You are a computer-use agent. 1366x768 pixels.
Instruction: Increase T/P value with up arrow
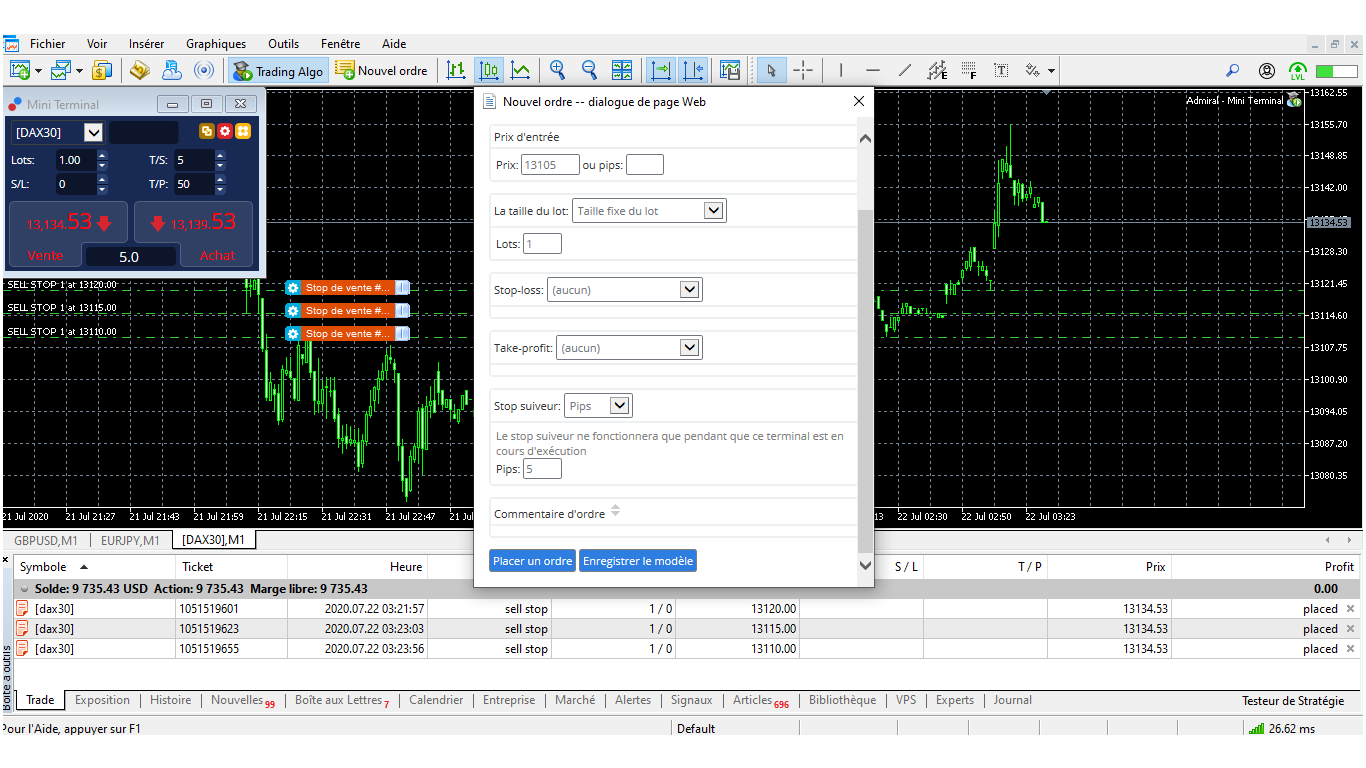[x=220, y=179]
